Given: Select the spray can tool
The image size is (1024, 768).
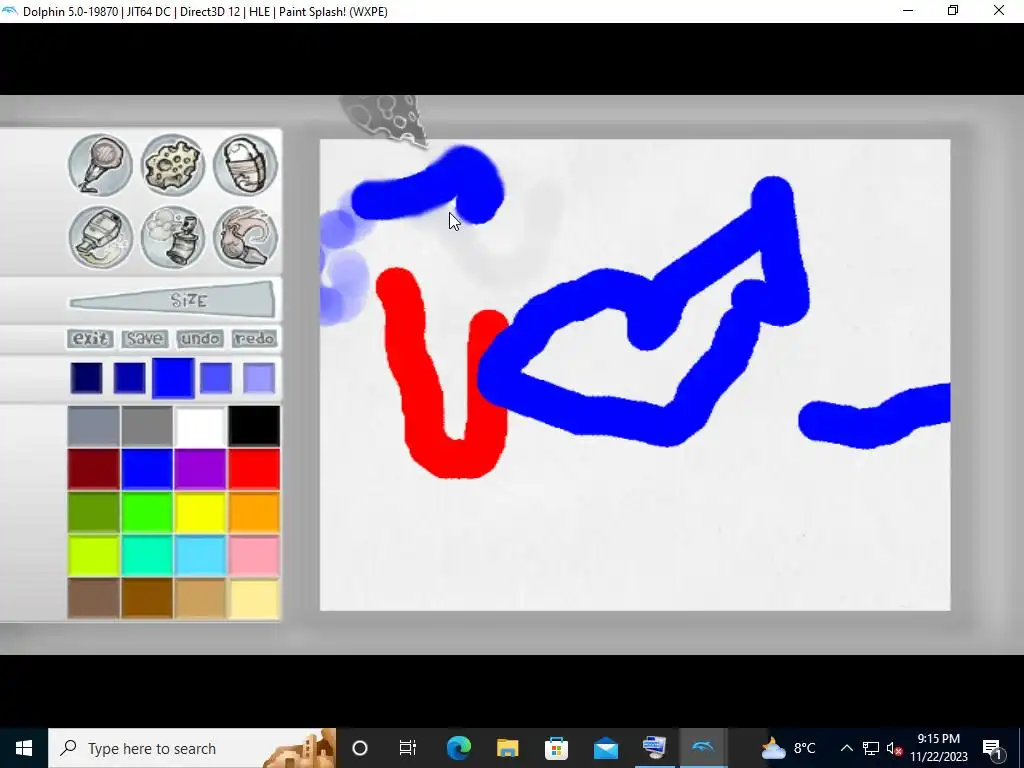Looking at the screenshot, I should pos(172,238).
